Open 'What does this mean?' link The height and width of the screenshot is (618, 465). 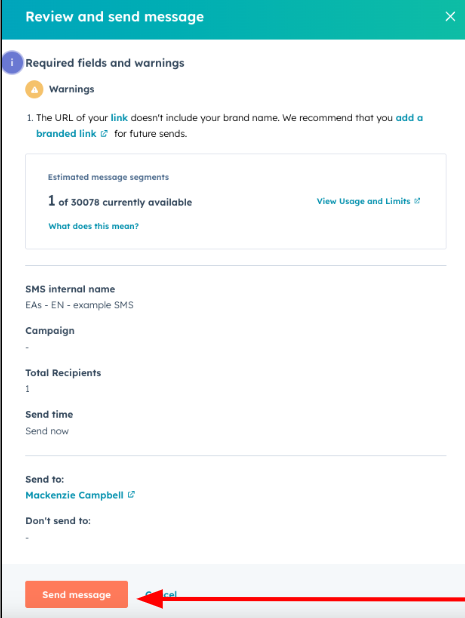tap(93, 226)
